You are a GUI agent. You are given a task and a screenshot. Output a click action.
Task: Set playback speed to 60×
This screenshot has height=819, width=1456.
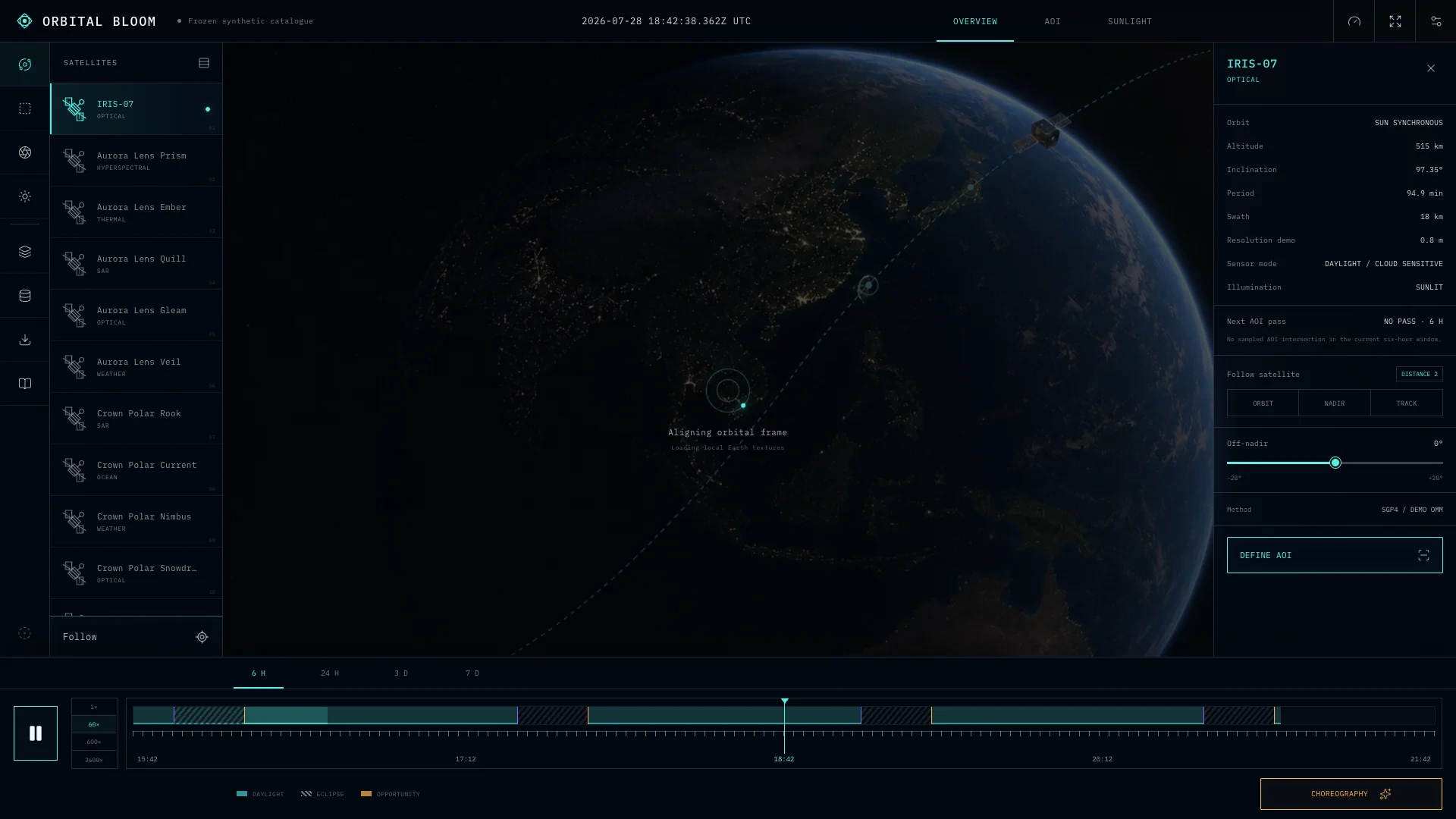(94, 724)
